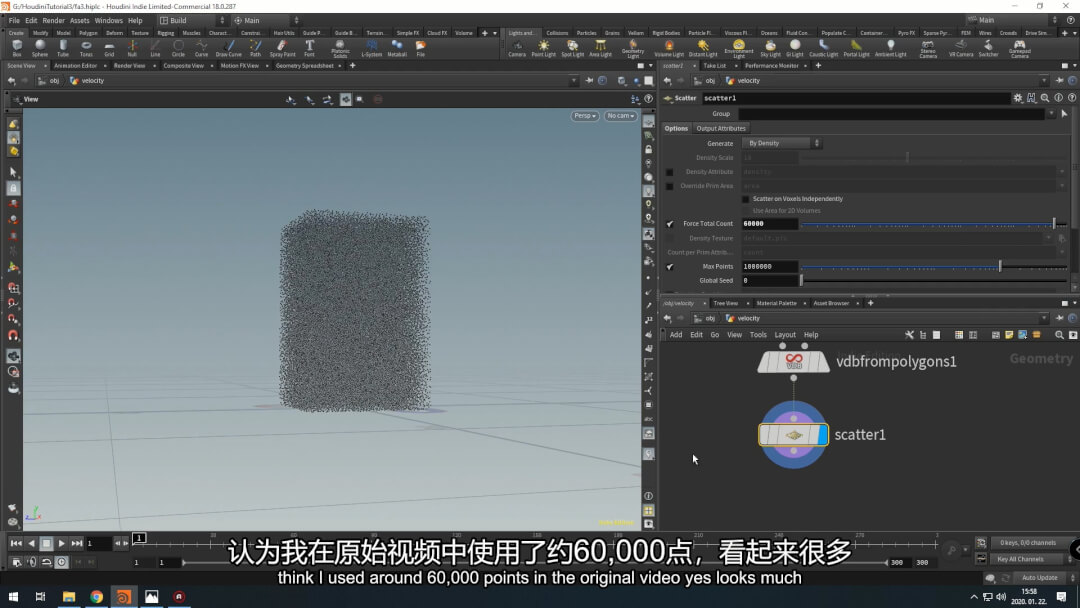Switch to the Geometry Spreadsheet tab
The width and height of the screenshot is (1080, 608).
(x=304, y=66)
